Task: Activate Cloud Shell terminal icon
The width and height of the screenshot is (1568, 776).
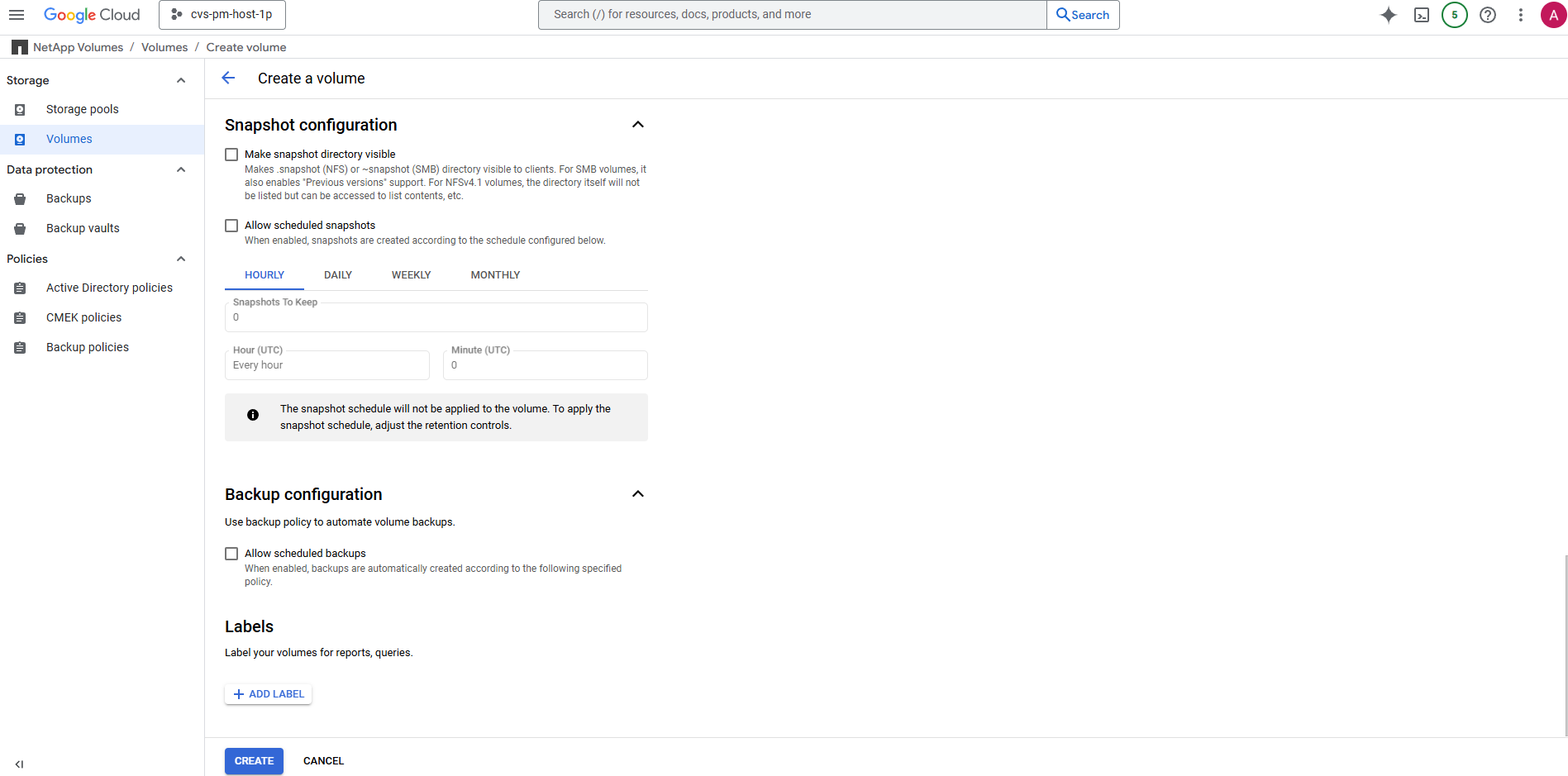Action: tap(1422, 15)
